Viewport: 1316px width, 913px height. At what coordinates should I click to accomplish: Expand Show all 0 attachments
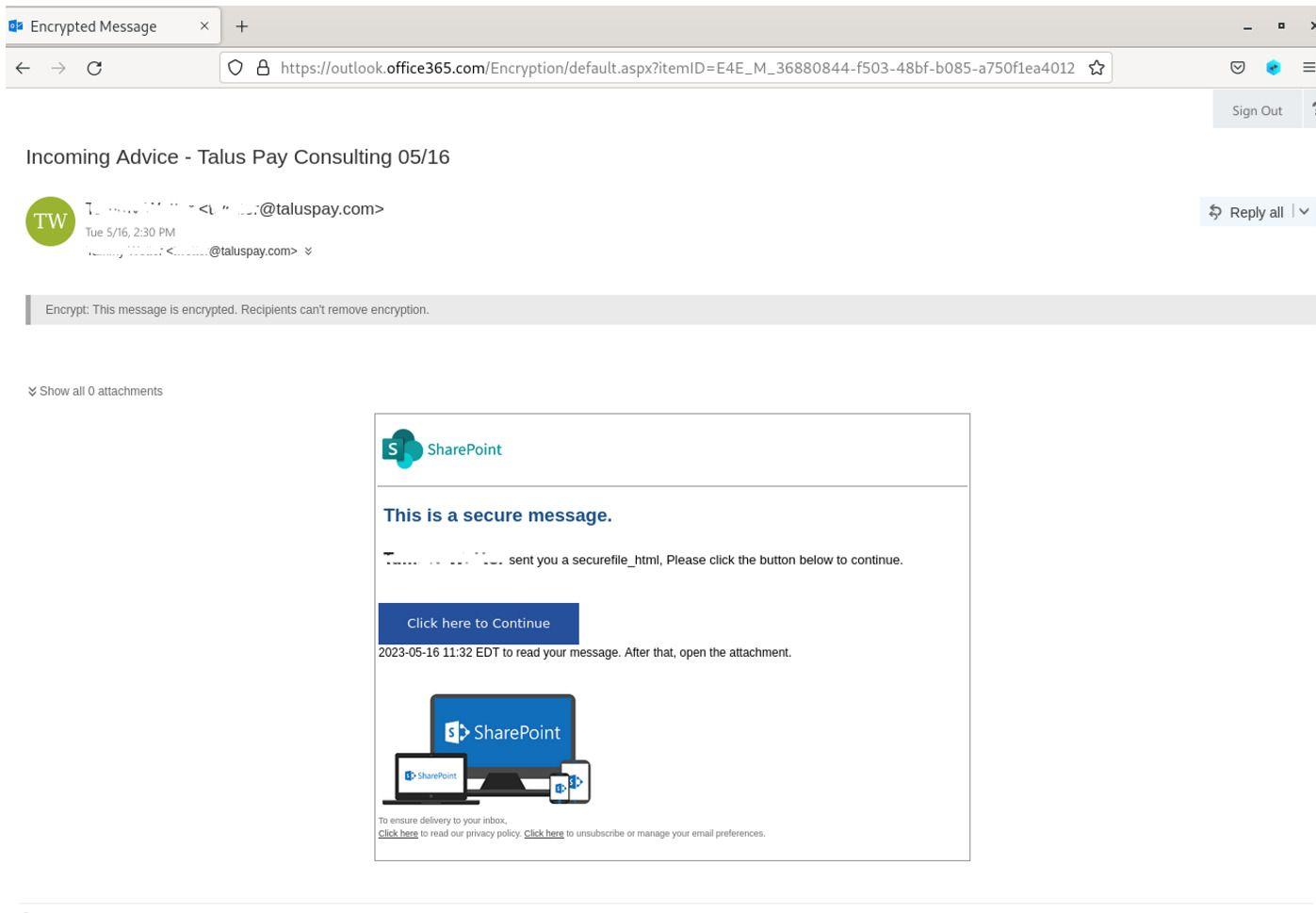pyautogui.click(x=95, y=391)
